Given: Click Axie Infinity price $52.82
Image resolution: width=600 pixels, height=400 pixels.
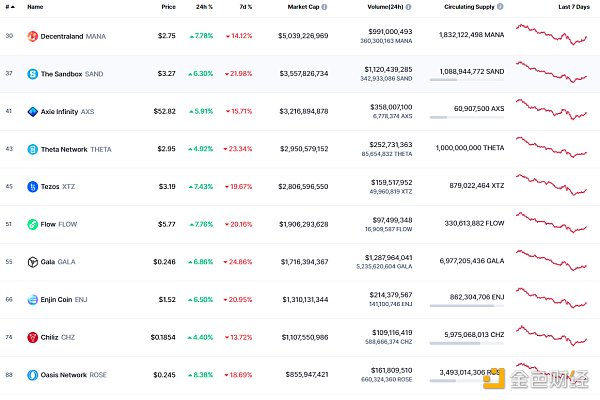Looking at the screenshot, I should point(165,111).
